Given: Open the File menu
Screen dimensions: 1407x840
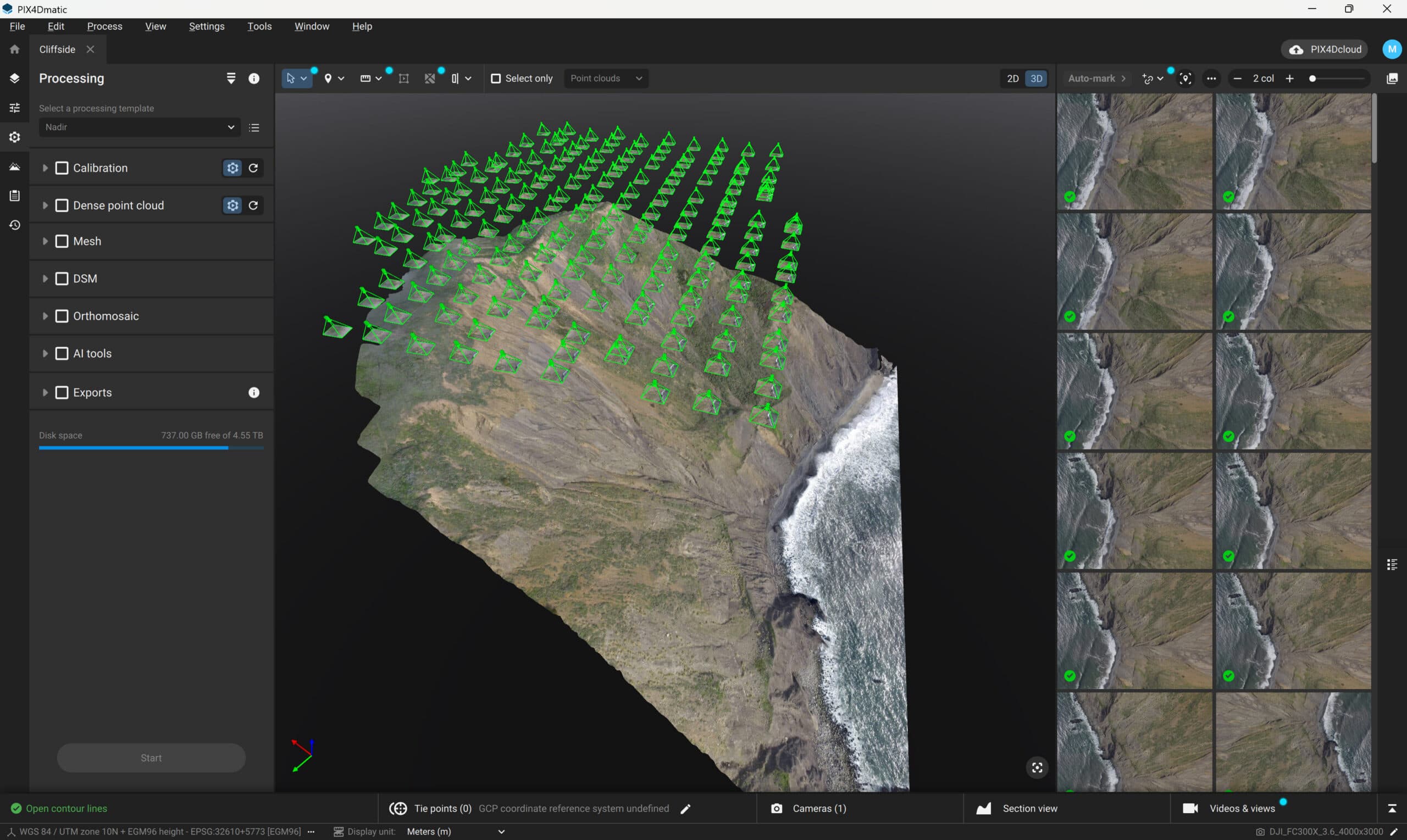Looking at the screenshot, I should click(17, 26).
